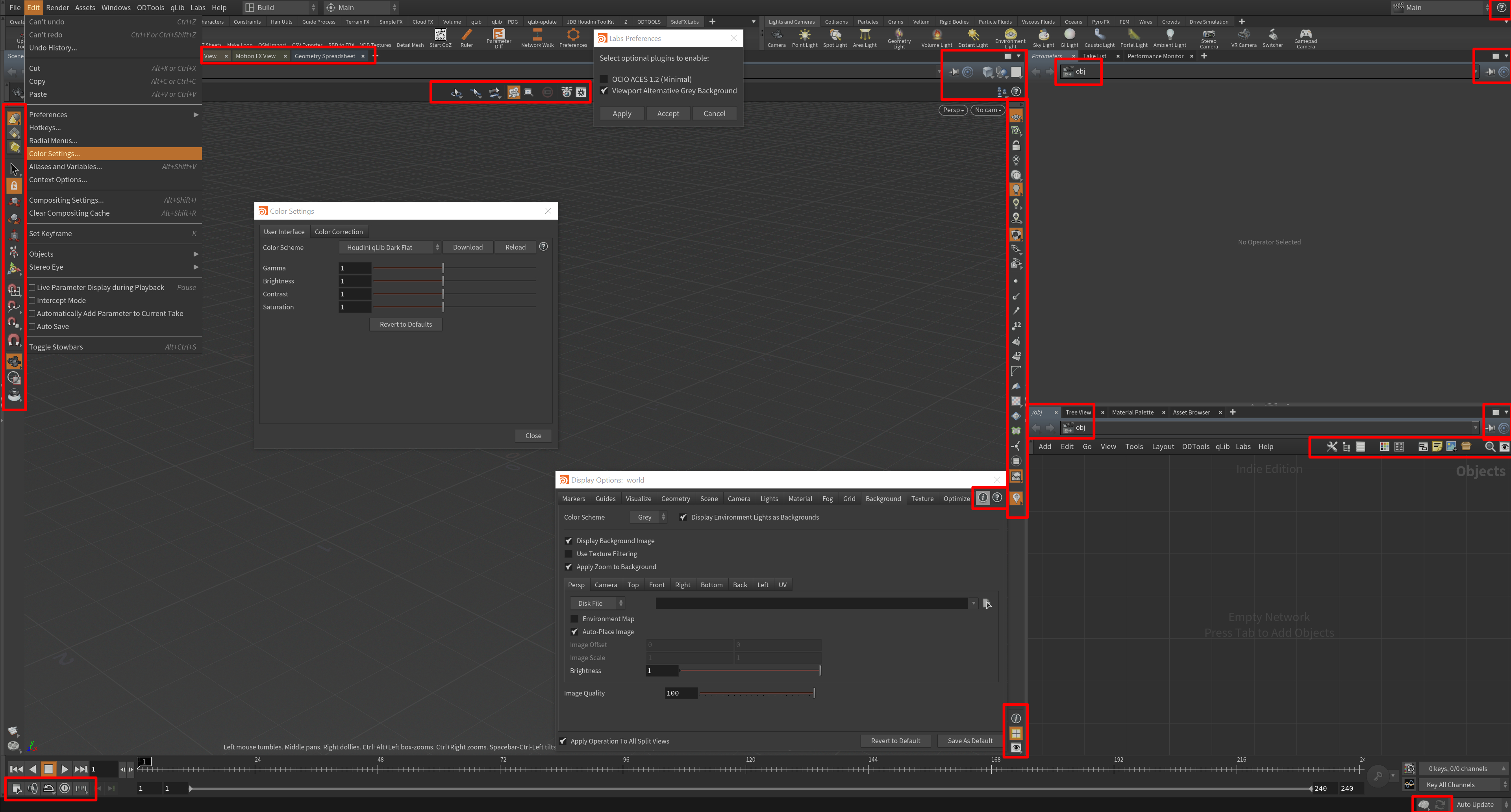Click the Network Walk shelf icon

tap(537, 38)
